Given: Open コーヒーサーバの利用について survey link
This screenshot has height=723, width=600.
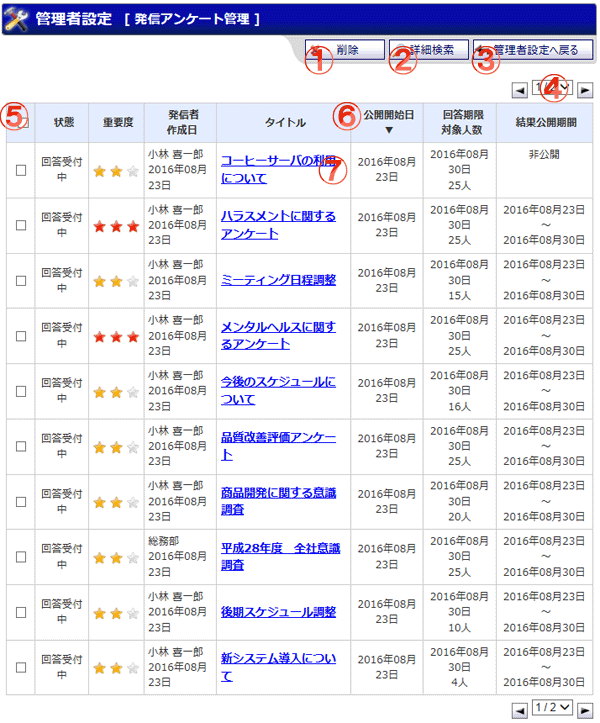Looking at the screenshot, I should (278, 169).
